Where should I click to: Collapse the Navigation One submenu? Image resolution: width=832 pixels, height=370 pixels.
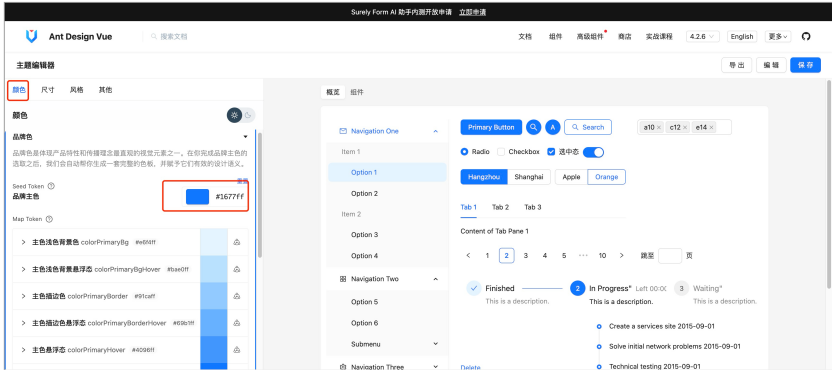click(x=436, y=131)
